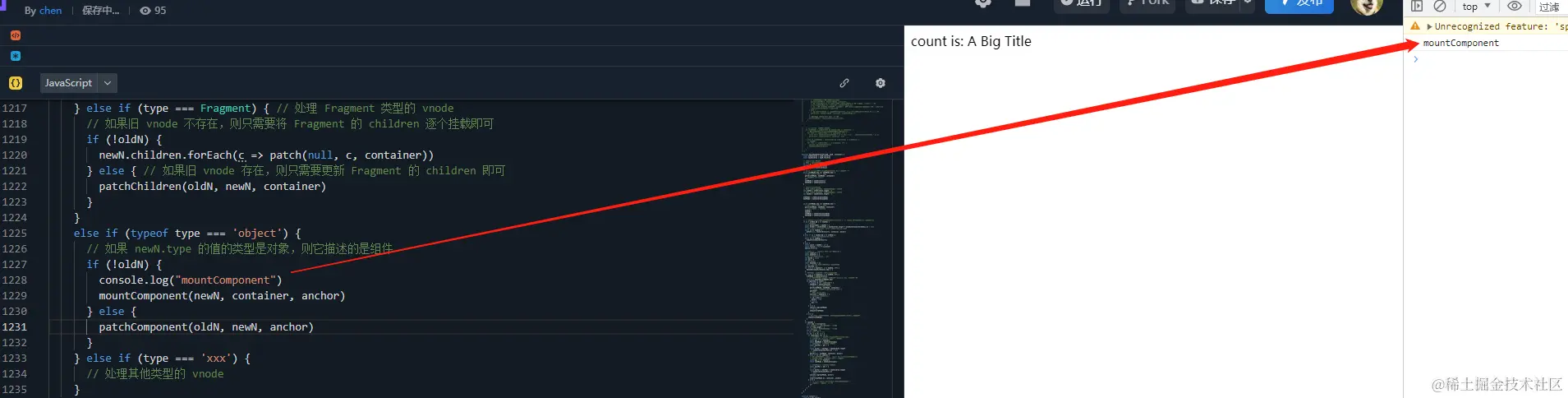Click line number 1225 in gutter
Viewport: 1568px width, 398px height.
click(15, 234)
